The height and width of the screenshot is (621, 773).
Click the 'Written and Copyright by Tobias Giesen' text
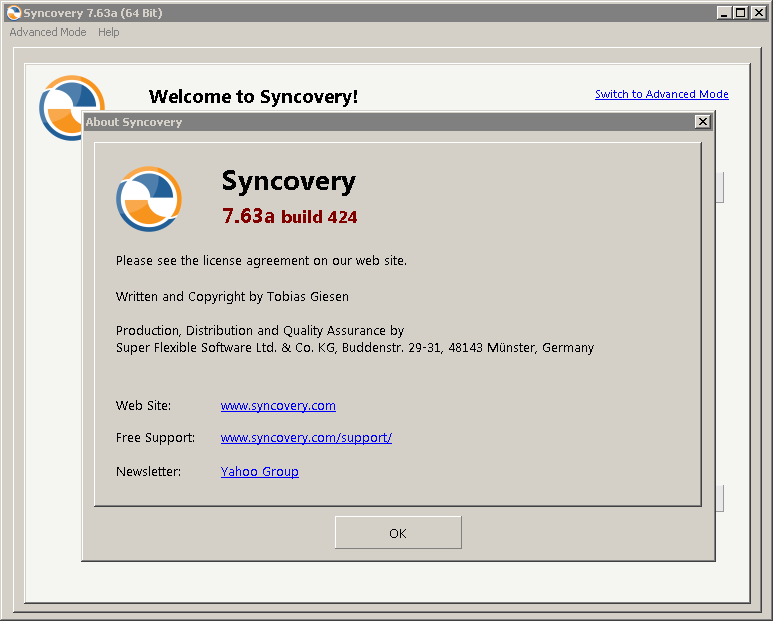[x=232, y=297]
